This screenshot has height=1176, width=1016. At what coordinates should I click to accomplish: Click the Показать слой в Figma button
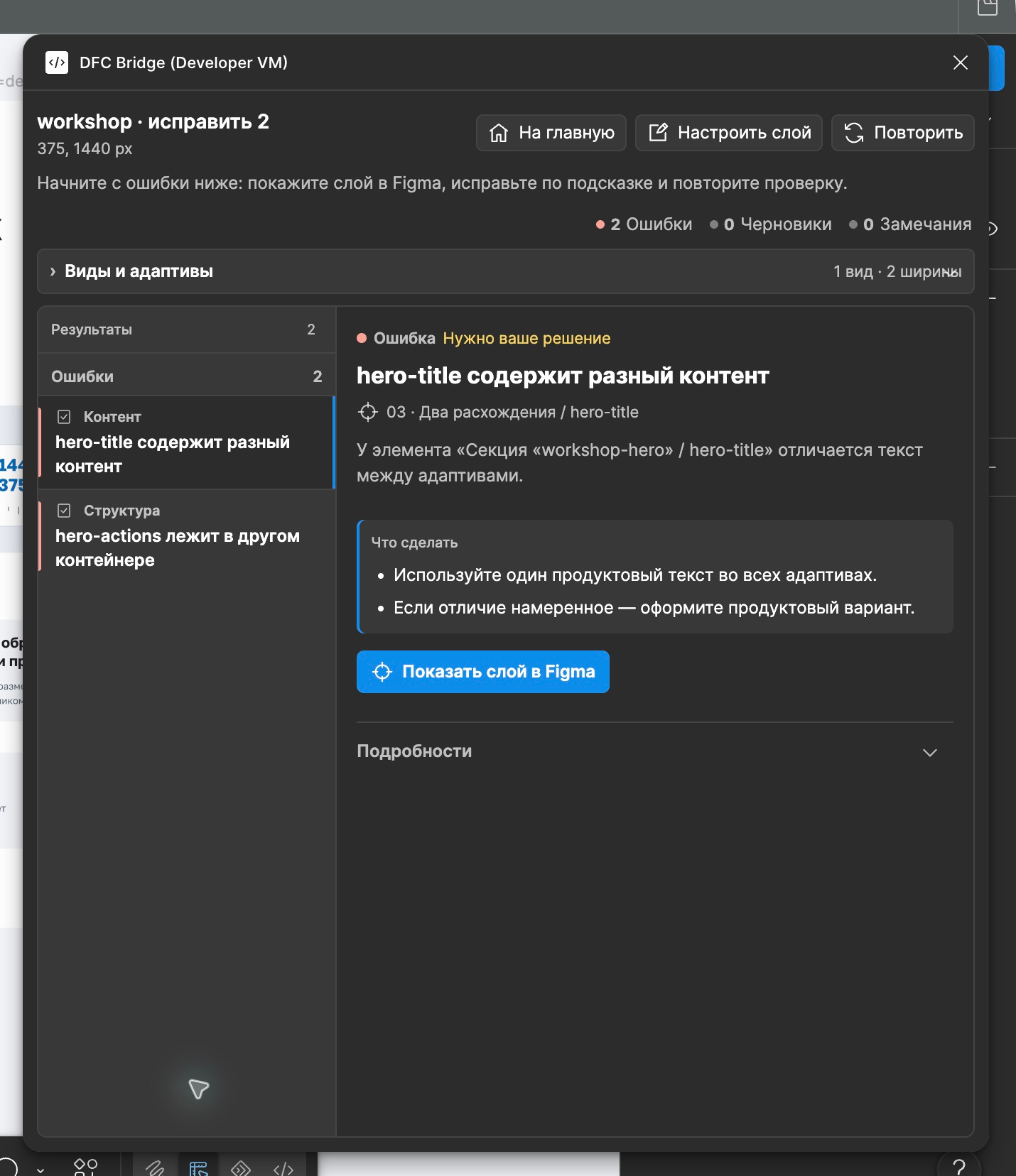pos(483,672)
